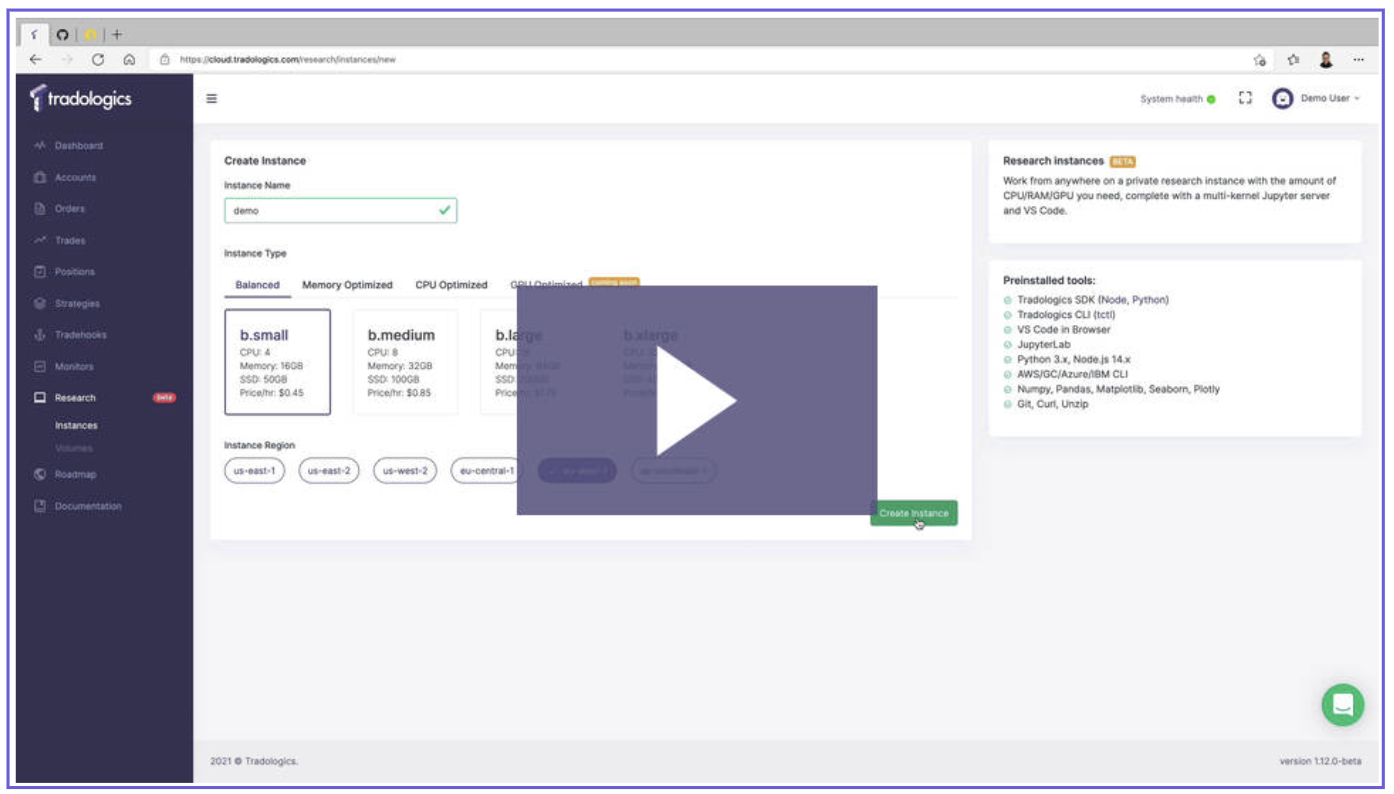Choose the us-west-2 region

(x=405, y=470)
